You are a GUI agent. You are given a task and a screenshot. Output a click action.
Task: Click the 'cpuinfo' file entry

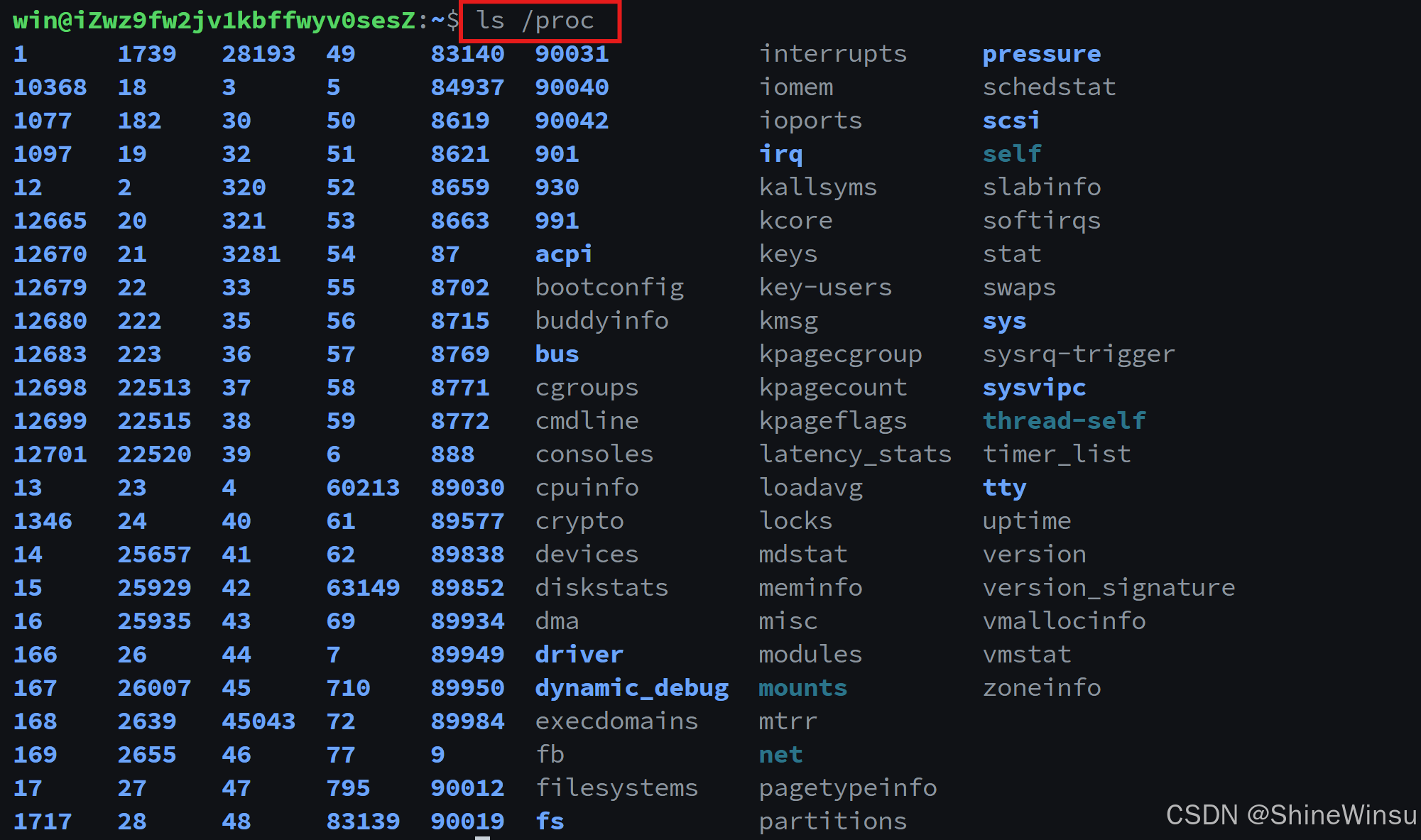click(x=587, y=488)
